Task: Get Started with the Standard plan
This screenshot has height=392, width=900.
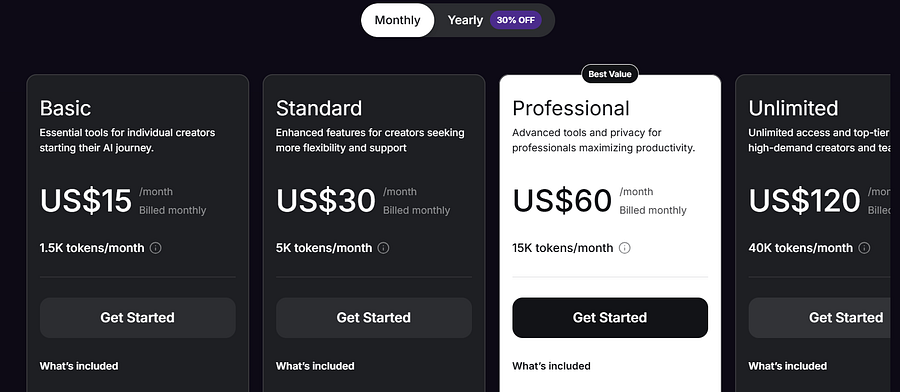Action: [x=374, y=317]
